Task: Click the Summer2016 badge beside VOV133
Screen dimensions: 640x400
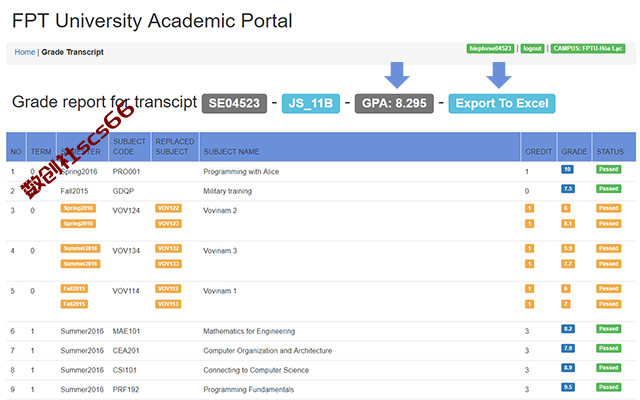Action: (80, 264)
